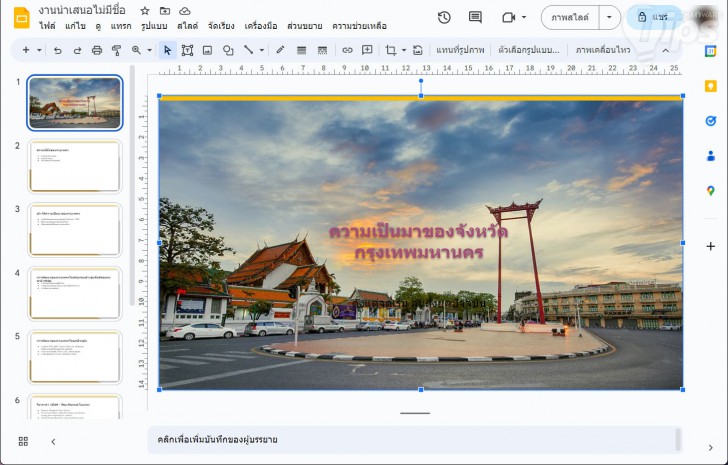Screen dimensions: 728x465
Task: Redo the last action
Action: click(x=77, y=50)
